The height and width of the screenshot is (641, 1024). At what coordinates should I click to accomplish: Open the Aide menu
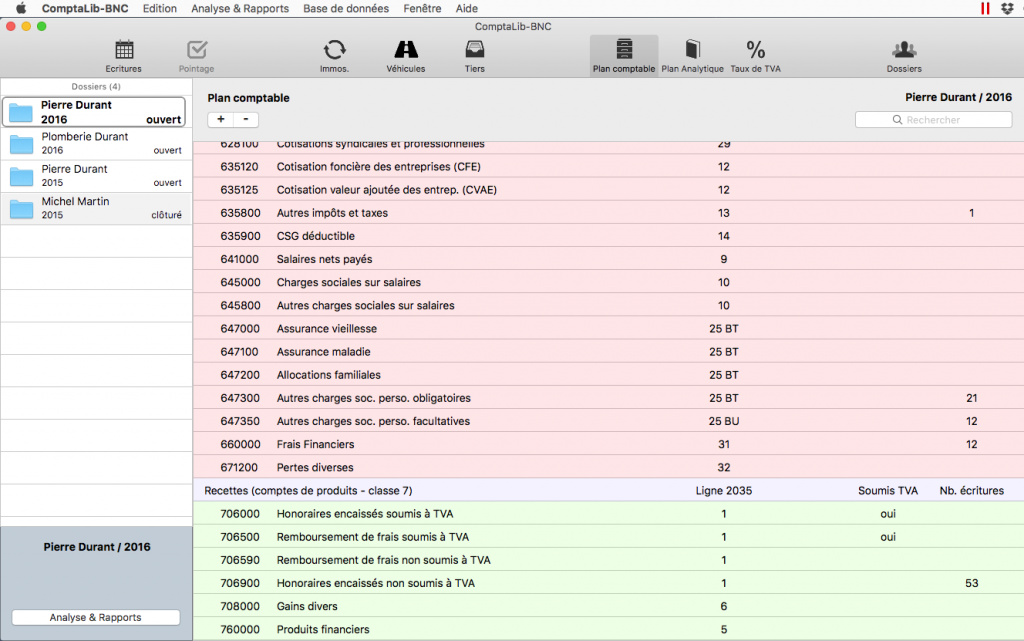point(467,8)
